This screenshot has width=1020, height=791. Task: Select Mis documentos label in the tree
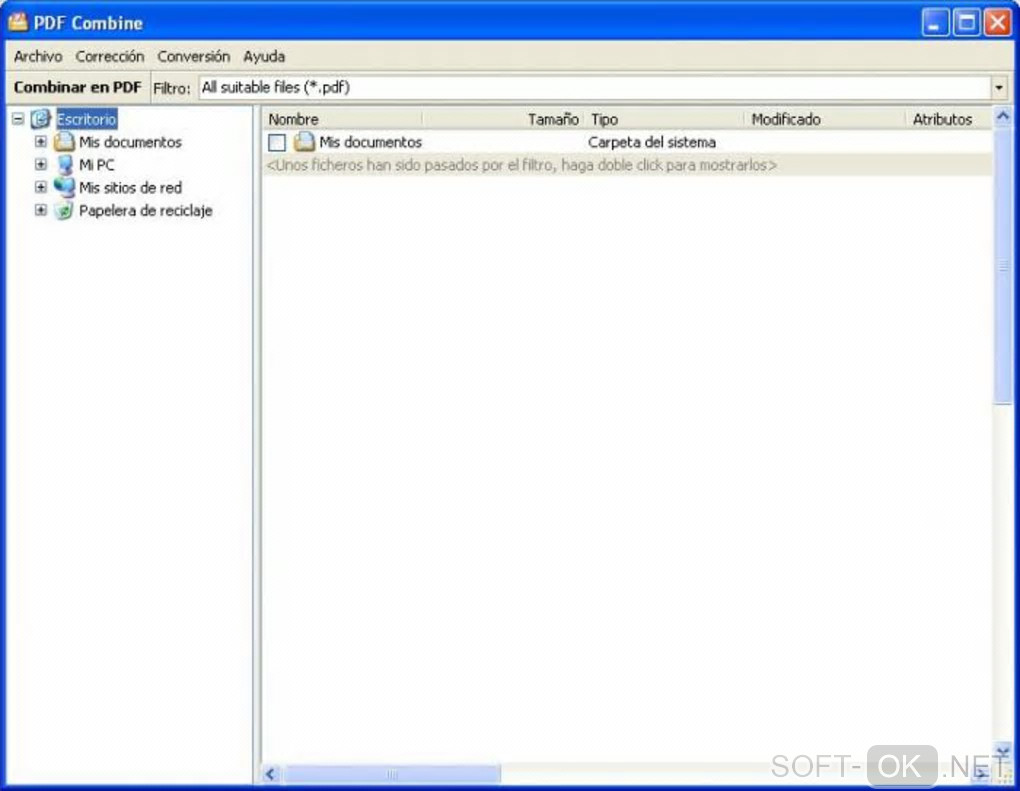[x=130, y=142]
